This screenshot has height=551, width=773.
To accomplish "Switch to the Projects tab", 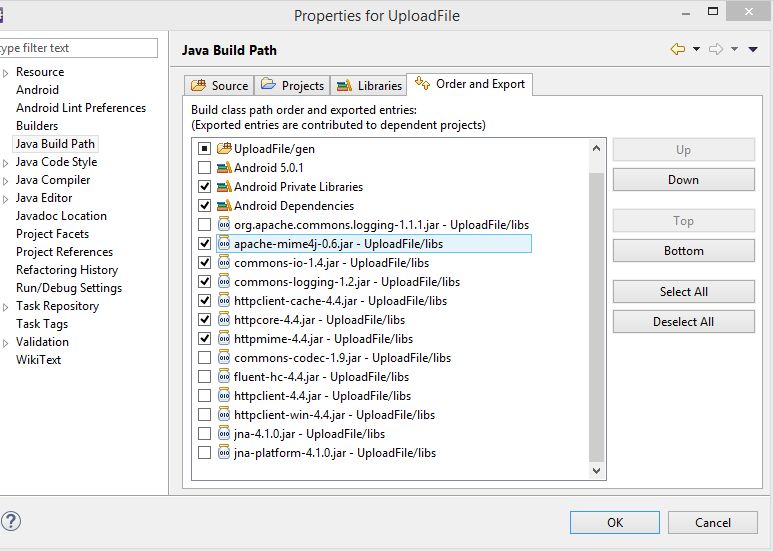I will [x=292, y=85].
